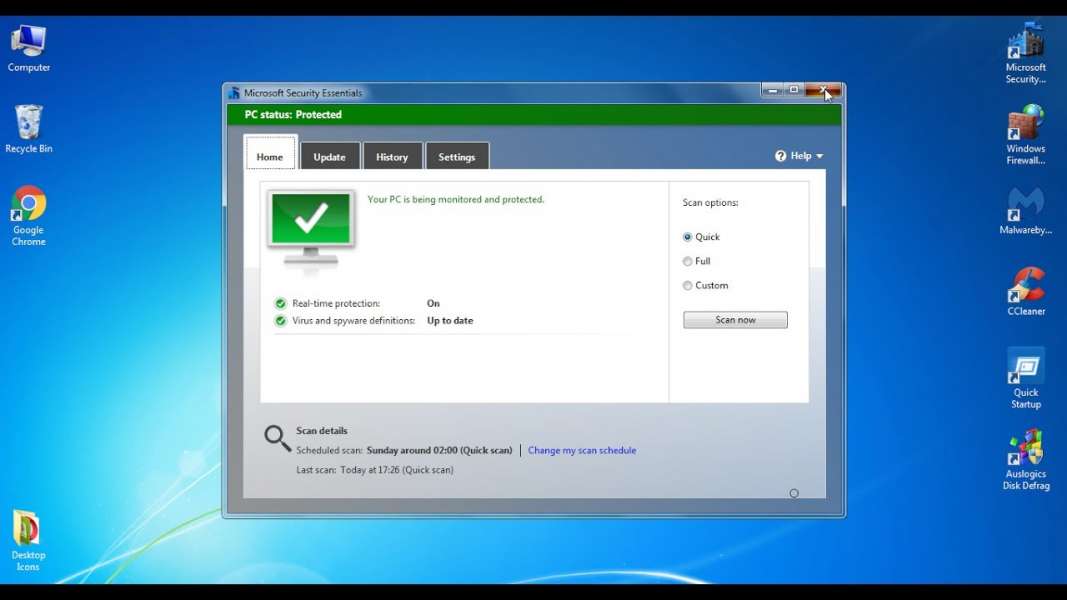Screen dimensions: 1067x600
Task: Select the Desktop Icons folder
Action: pyautogui.click(x=27, y=541)
